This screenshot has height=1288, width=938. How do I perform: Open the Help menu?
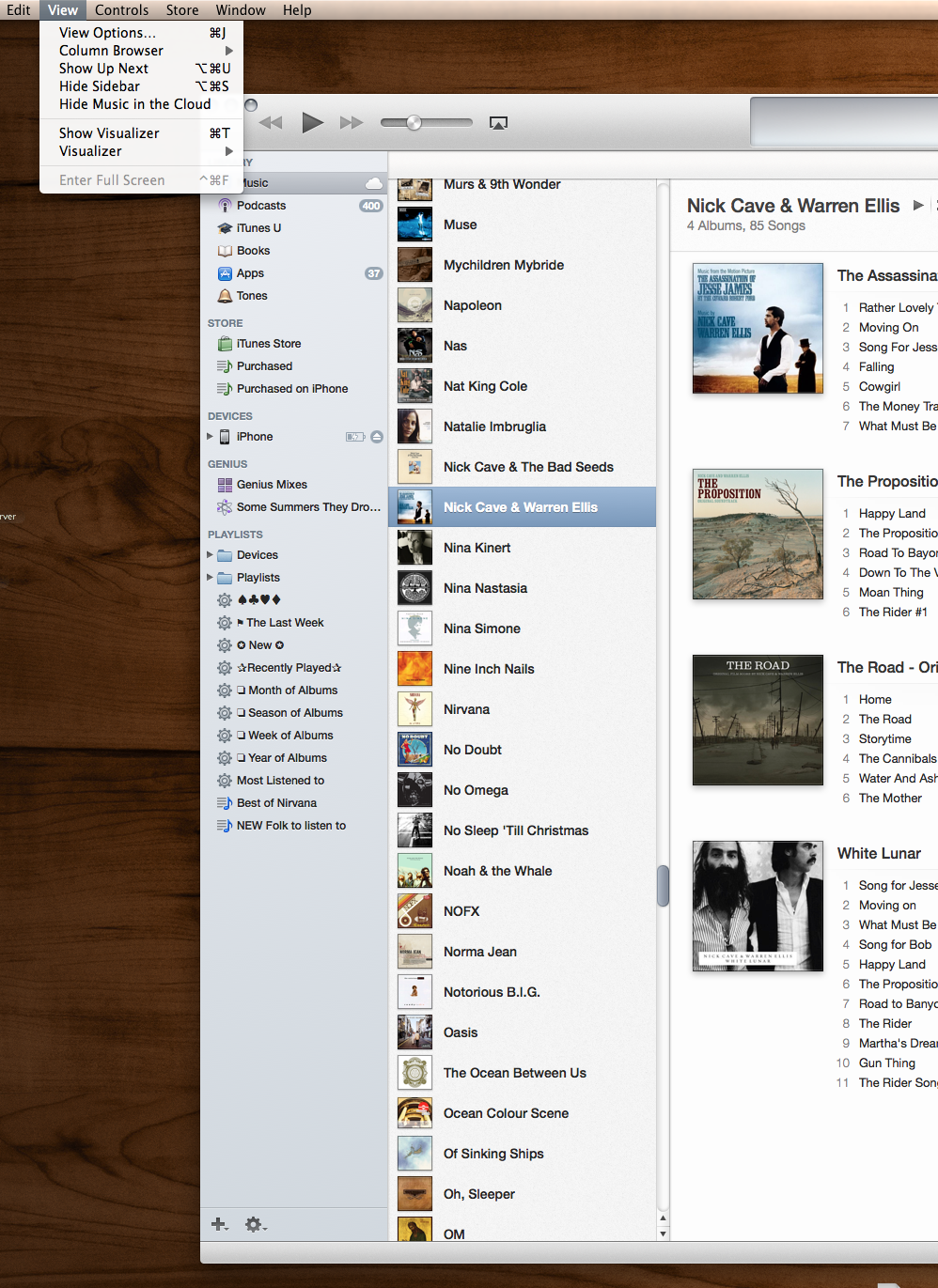[x=297, y=10]
